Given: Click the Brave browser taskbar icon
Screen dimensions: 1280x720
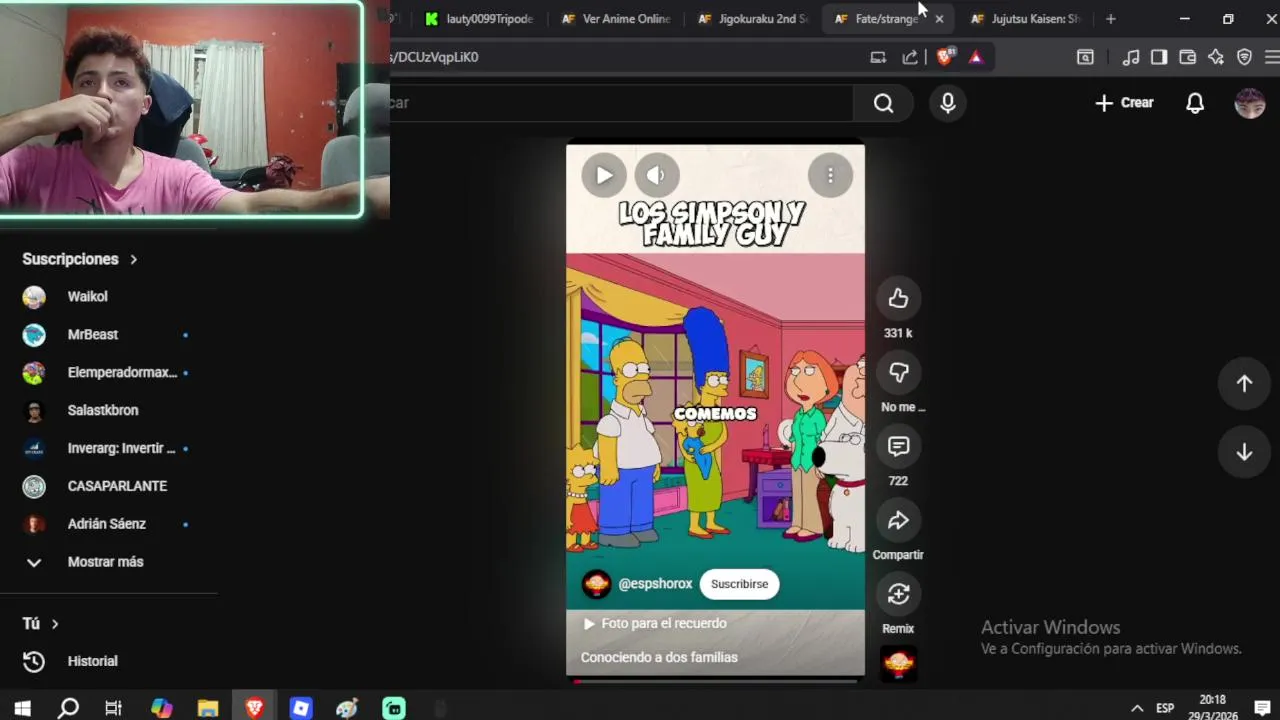Looking at the screenshot, I should [255, 708].
